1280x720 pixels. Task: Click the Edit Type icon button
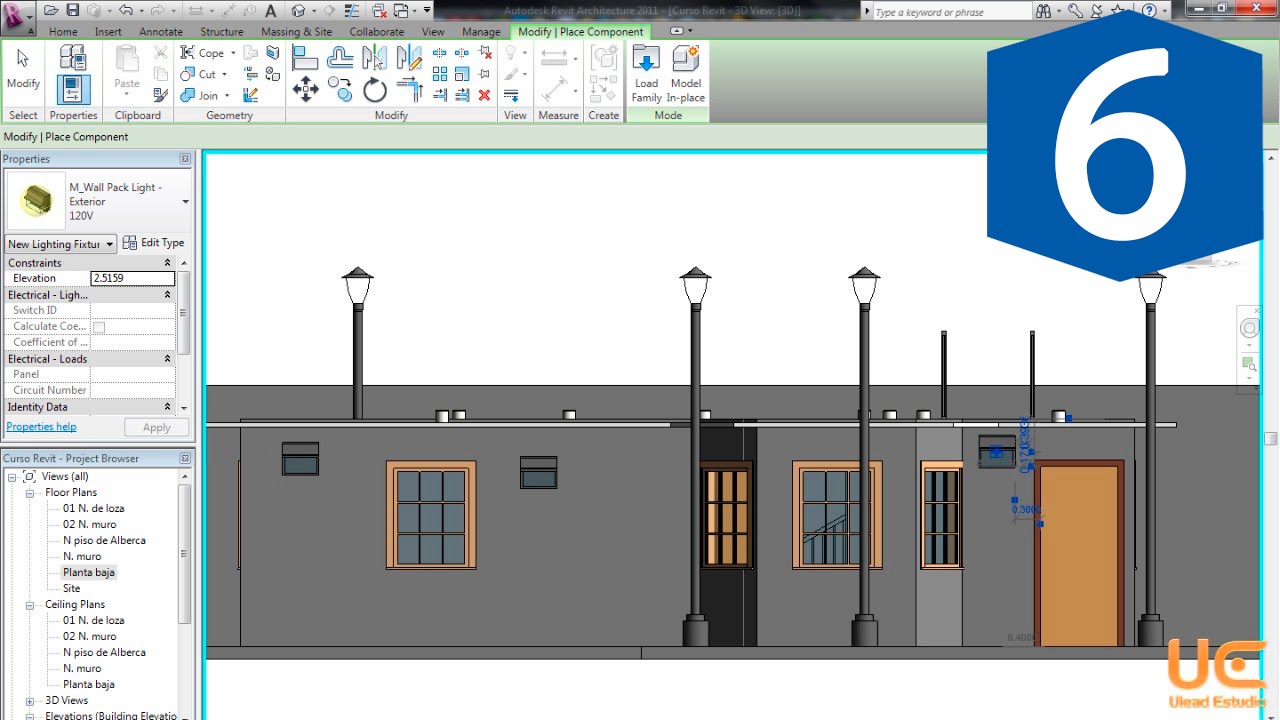153,243
